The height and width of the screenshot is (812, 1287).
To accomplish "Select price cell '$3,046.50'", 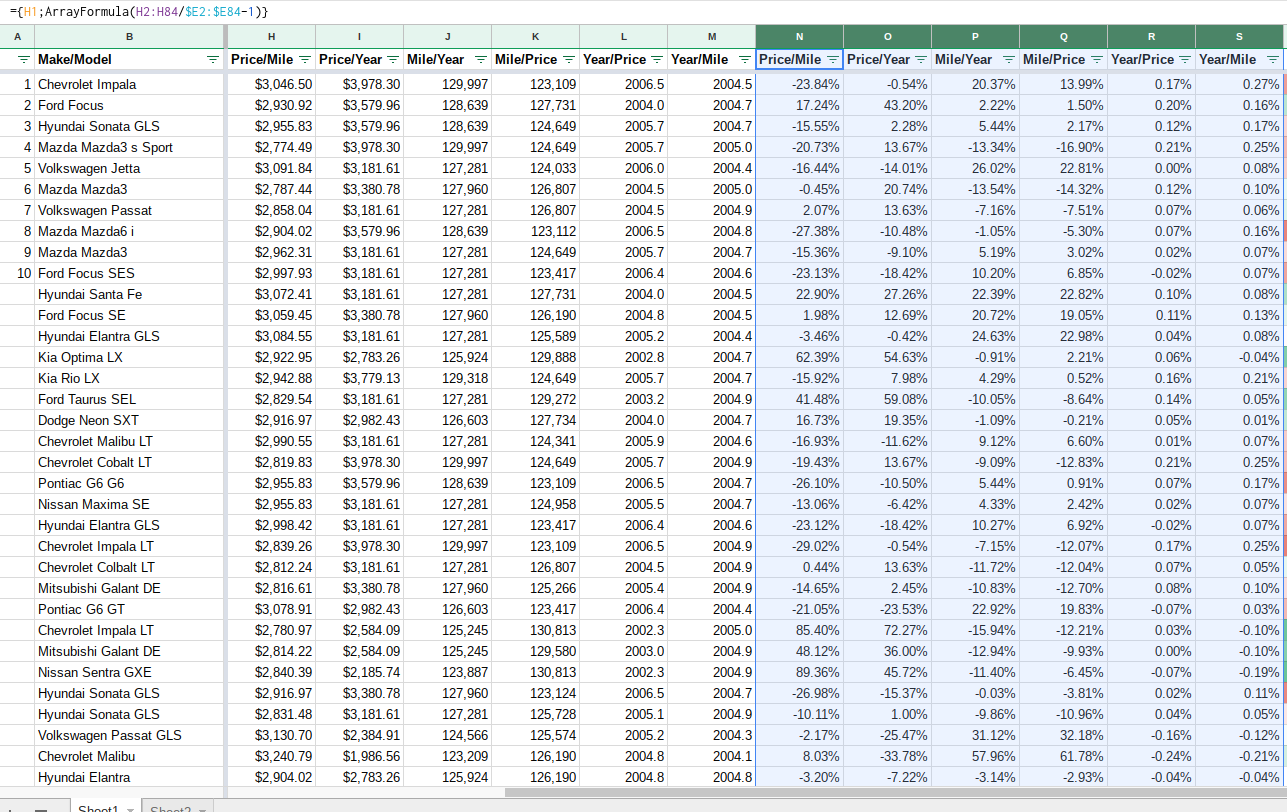I will pos(272,84).
